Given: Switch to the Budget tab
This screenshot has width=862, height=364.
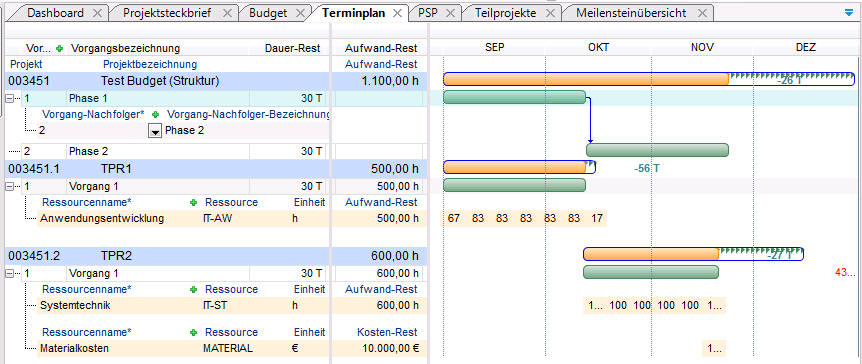Looking at the screenshot, I should pos(268,13).
